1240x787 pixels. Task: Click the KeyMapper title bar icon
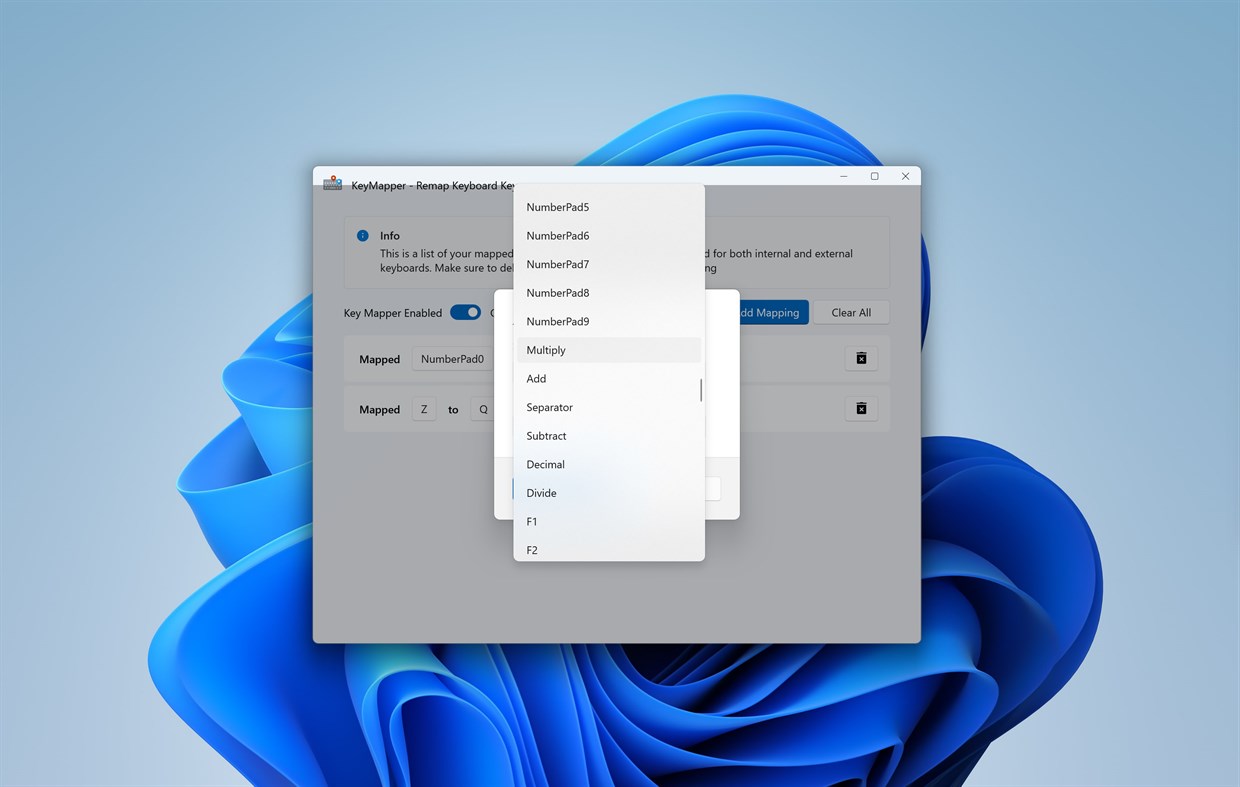point(332,183)
